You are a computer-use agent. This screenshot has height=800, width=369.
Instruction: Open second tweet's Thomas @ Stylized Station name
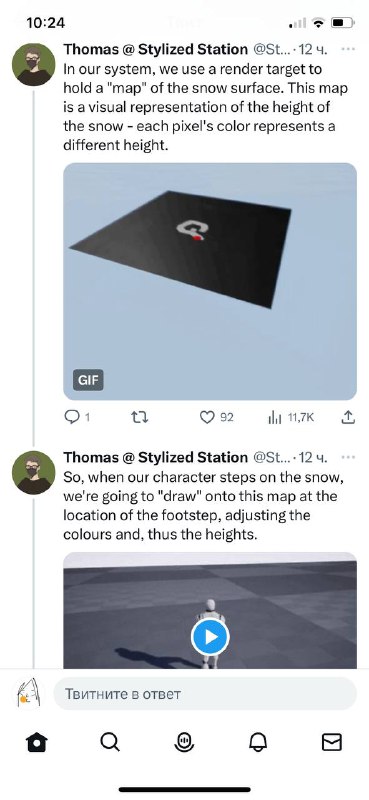click(156, 457)
